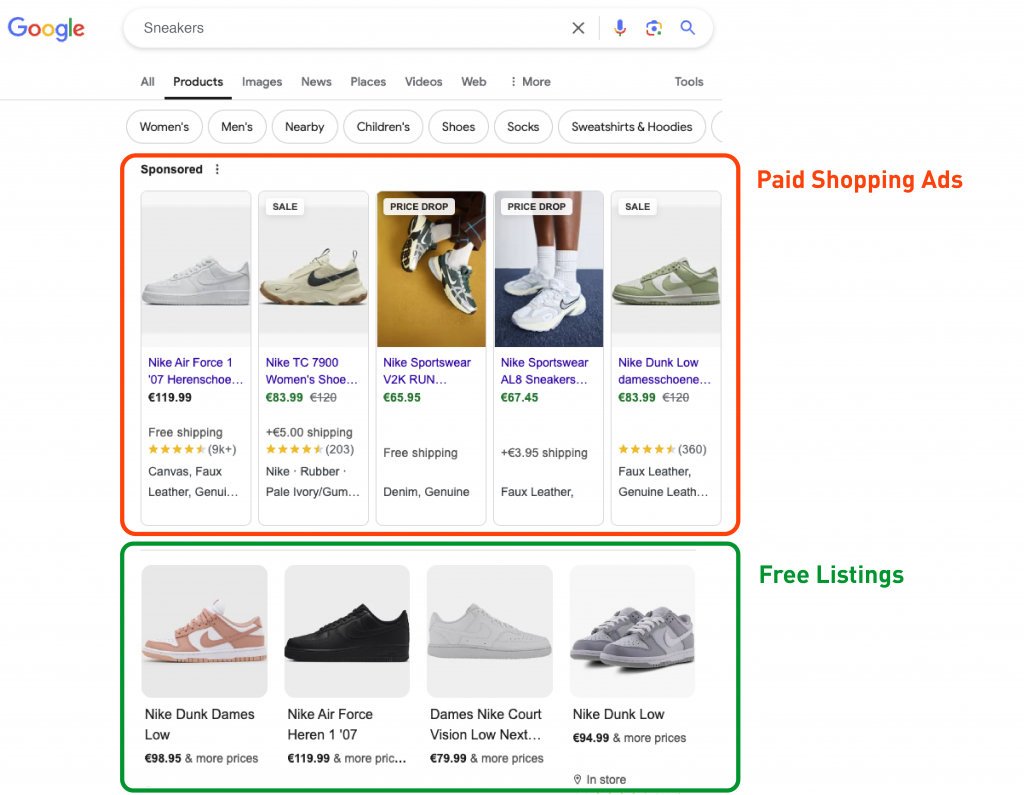The height and width of the screenshot is (795, 1024).
Task: Select the Sweatshirts & Hoodies chip
Action: coord(632,127)
